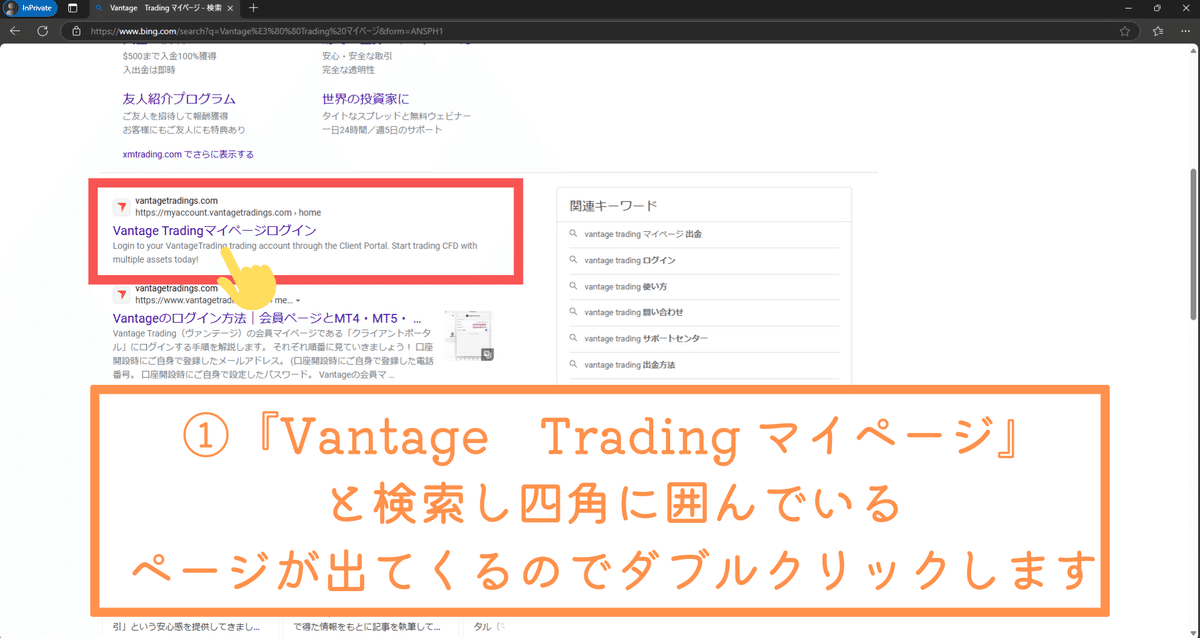Click '関連キーワード' heading
1200x638 pixels.
point(613,206)
